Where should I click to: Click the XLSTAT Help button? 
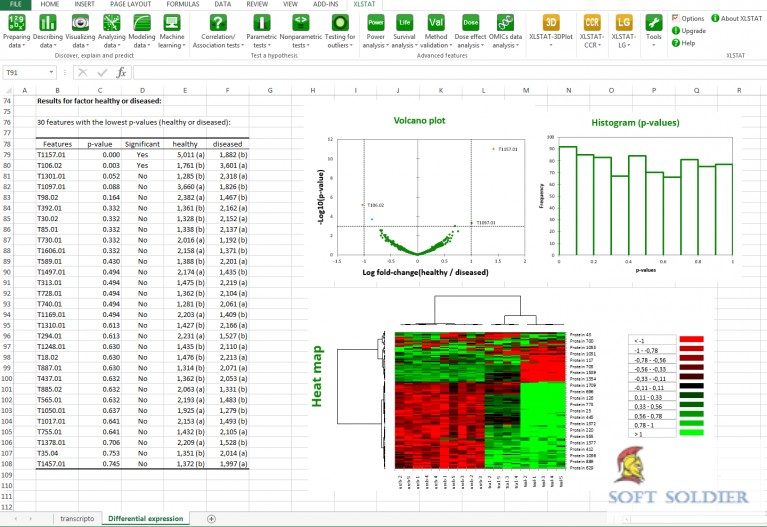pyautogui.click(x=683, y=43)
